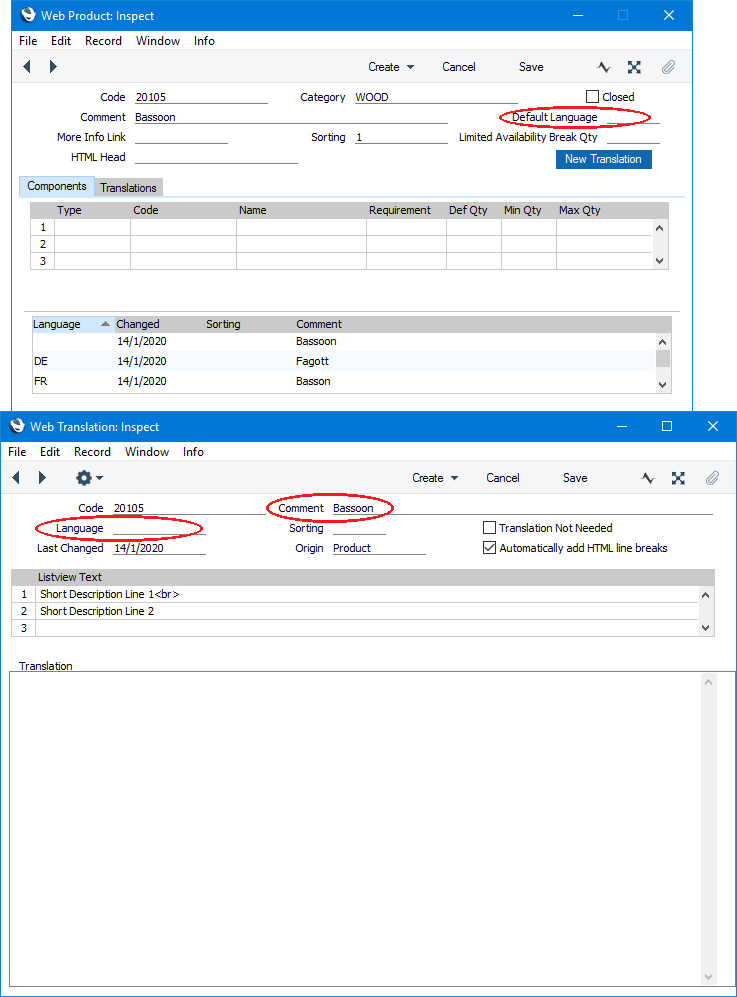
Task: Open the gear operations menu in Web Translation
Action: [x=88, y=478]
